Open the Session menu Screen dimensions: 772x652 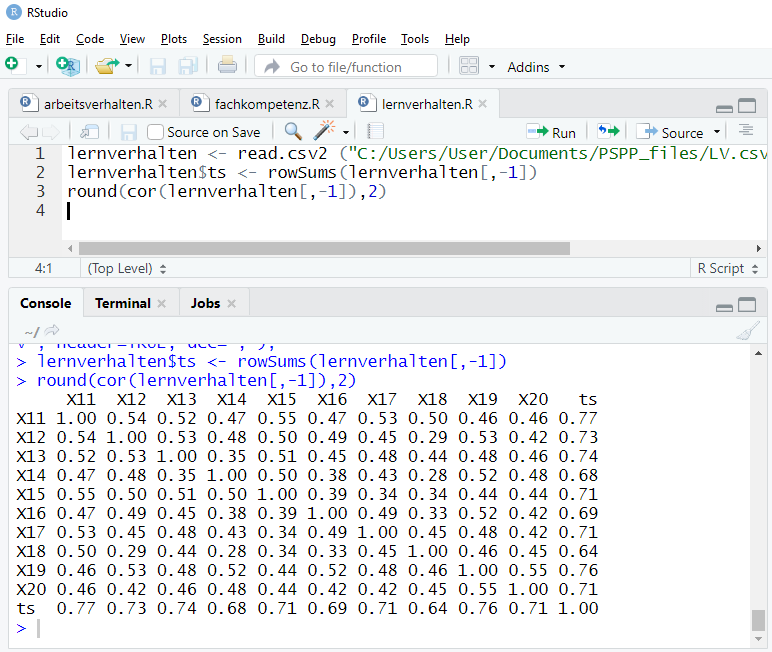(x=222, y=38)
